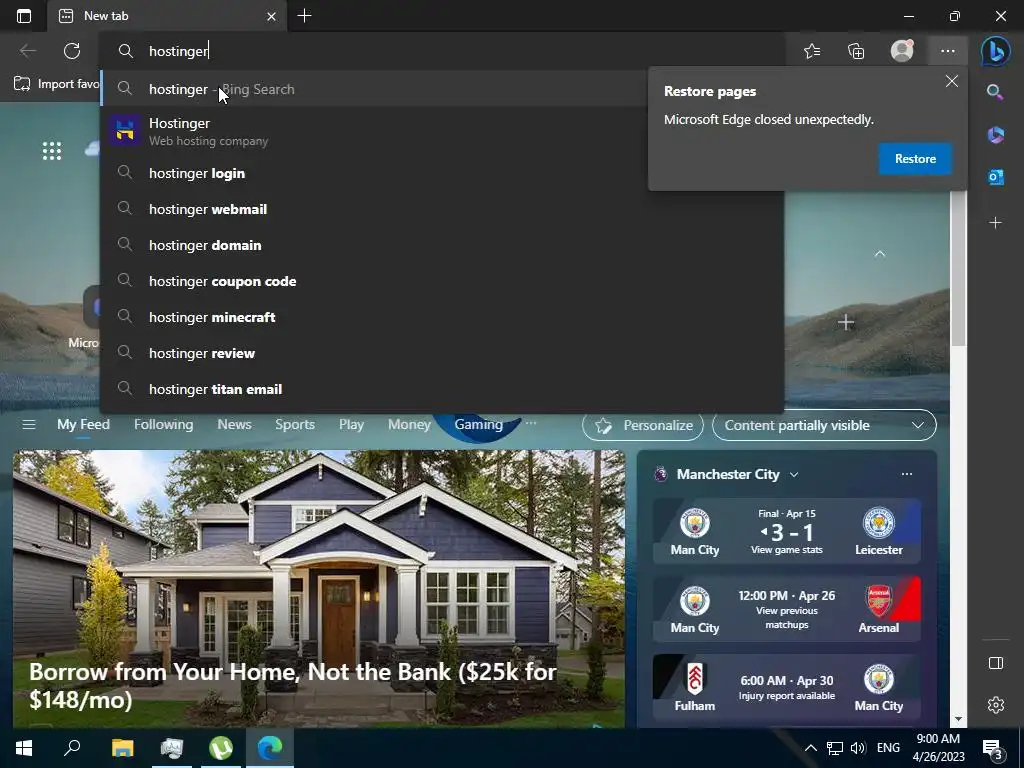Launch File Explorer from taskbar
Image resolution: width=1024 pixels, height=768 pixels.
122,748
